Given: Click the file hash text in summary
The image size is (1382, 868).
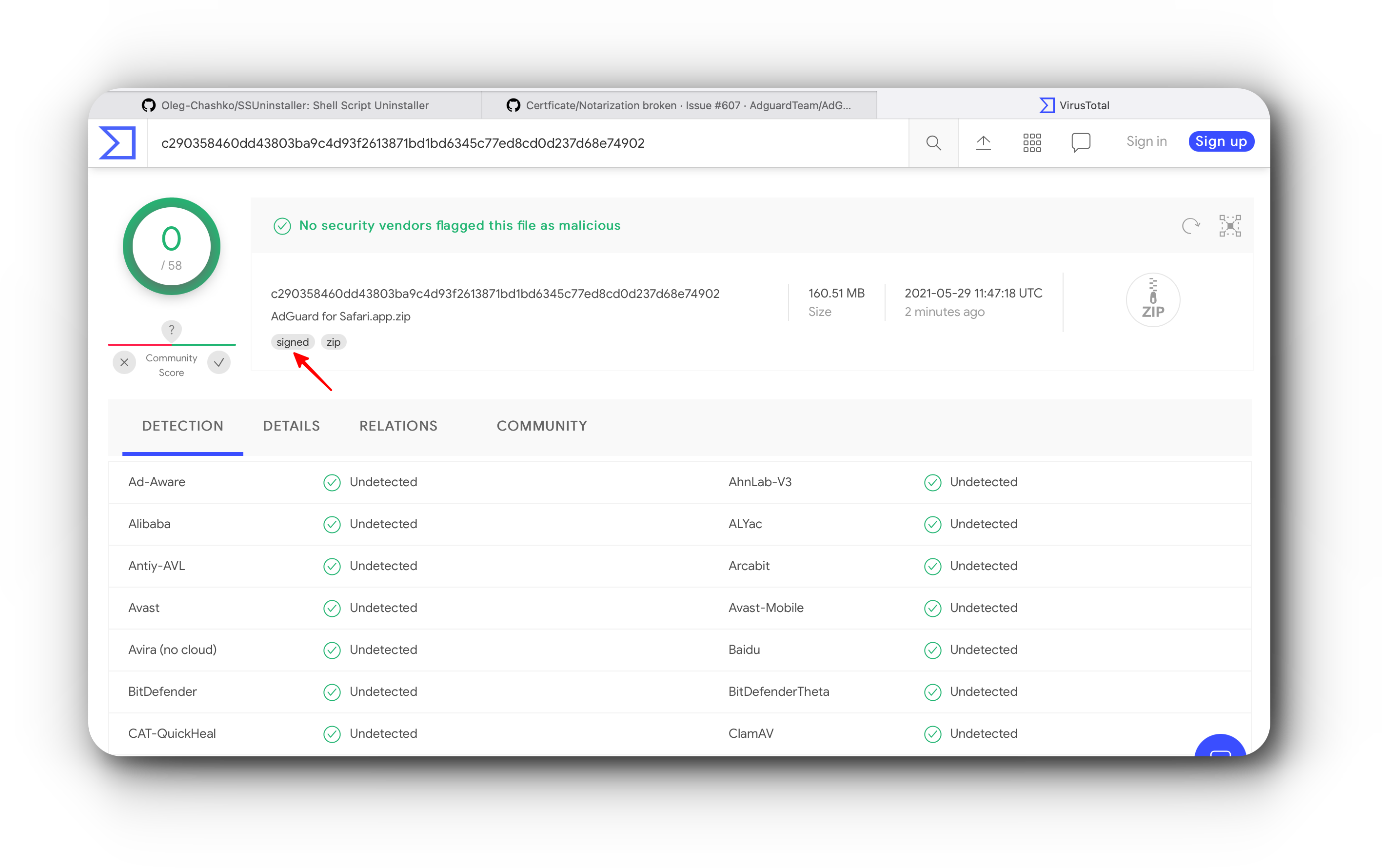Looking at the screenshot, I should 494,294.
